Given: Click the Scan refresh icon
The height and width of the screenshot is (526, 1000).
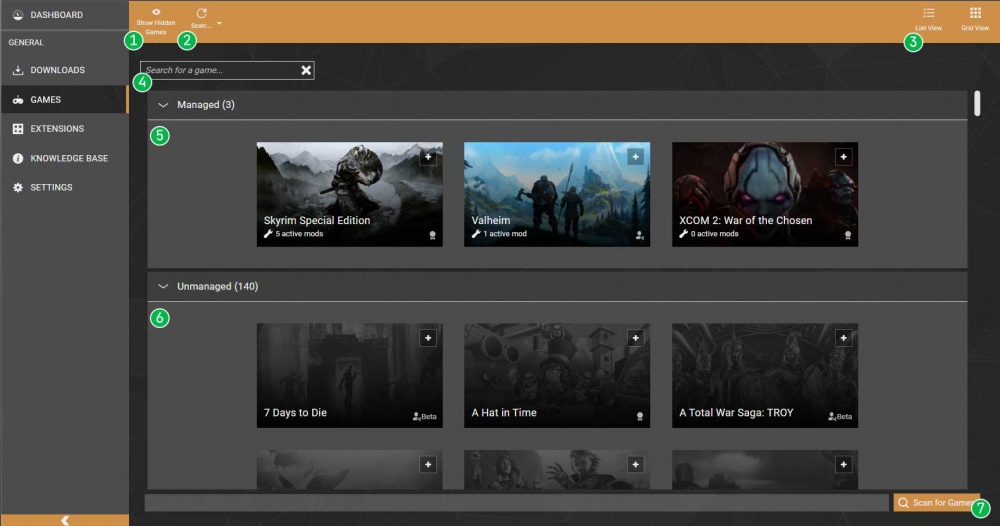Looking at the screenshot, I should click(x=202, y=13).
